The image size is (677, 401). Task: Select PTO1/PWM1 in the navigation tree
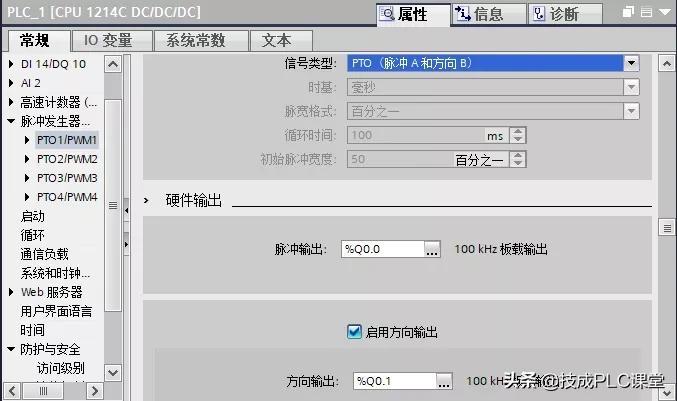[x=67, y=140]
